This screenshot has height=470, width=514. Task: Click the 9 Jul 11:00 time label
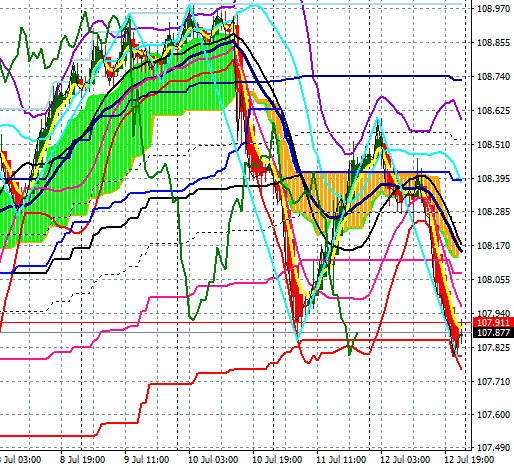coord(146,460)
